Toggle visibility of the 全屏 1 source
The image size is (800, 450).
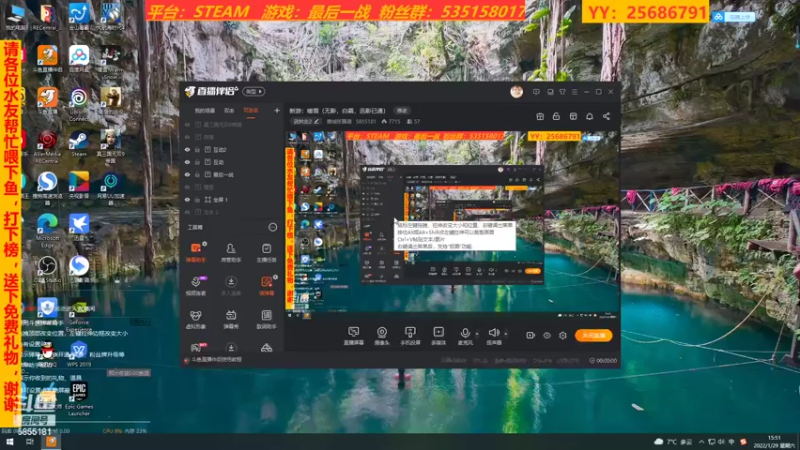point(187,199)
